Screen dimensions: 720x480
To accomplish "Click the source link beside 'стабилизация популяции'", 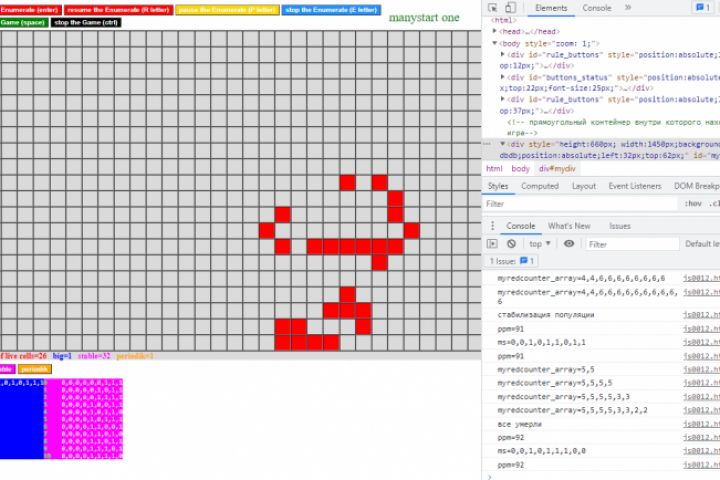I will pyautogui.click(x=701, y=315).
